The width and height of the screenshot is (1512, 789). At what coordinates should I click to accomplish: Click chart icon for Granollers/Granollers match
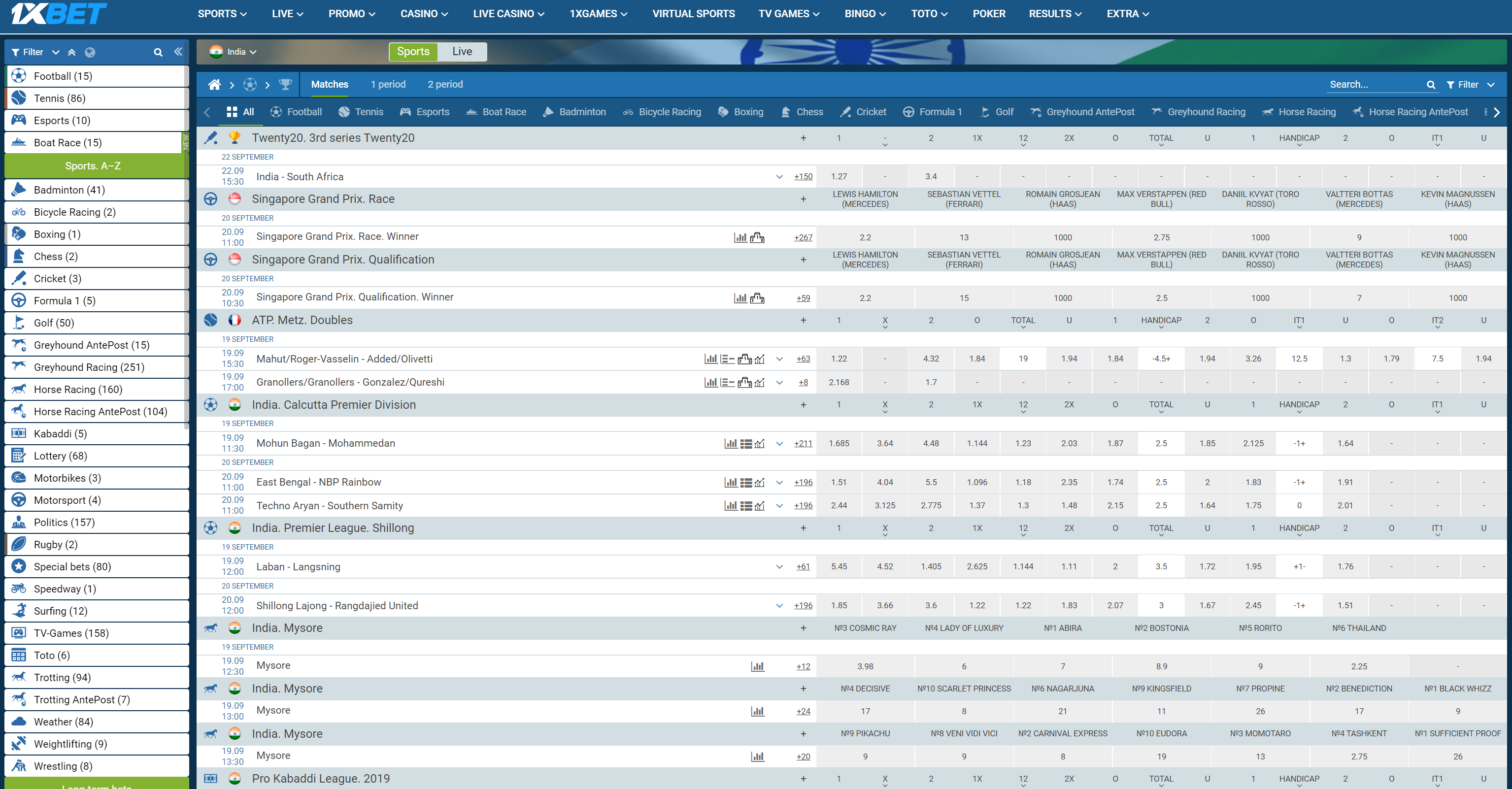coord(710,383)
